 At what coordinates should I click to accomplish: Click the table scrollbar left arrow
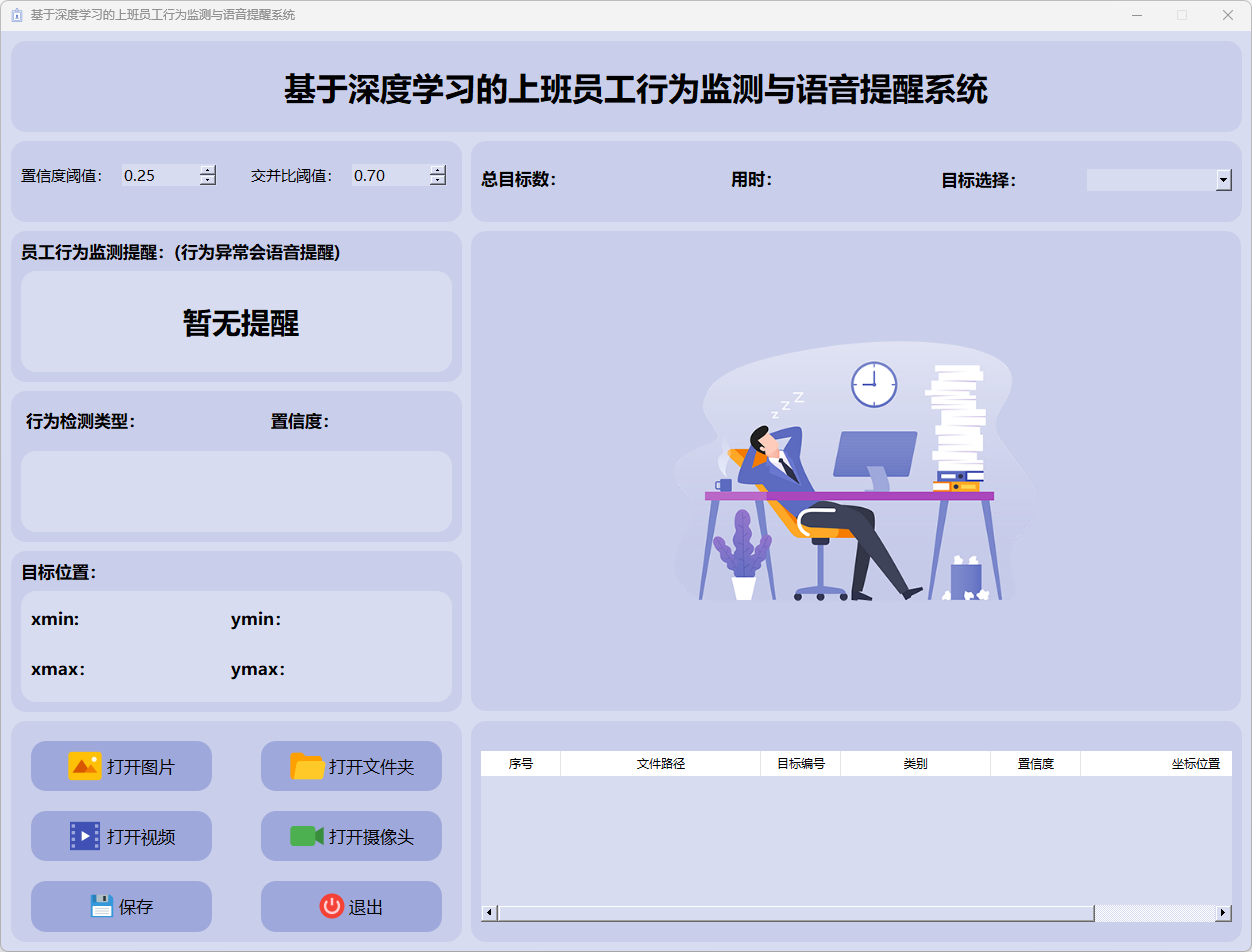(489, 913)
